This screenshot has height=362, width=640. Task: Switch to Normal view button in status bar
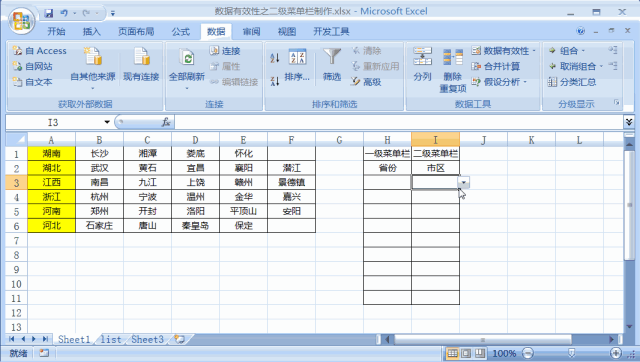coord(452,353)
